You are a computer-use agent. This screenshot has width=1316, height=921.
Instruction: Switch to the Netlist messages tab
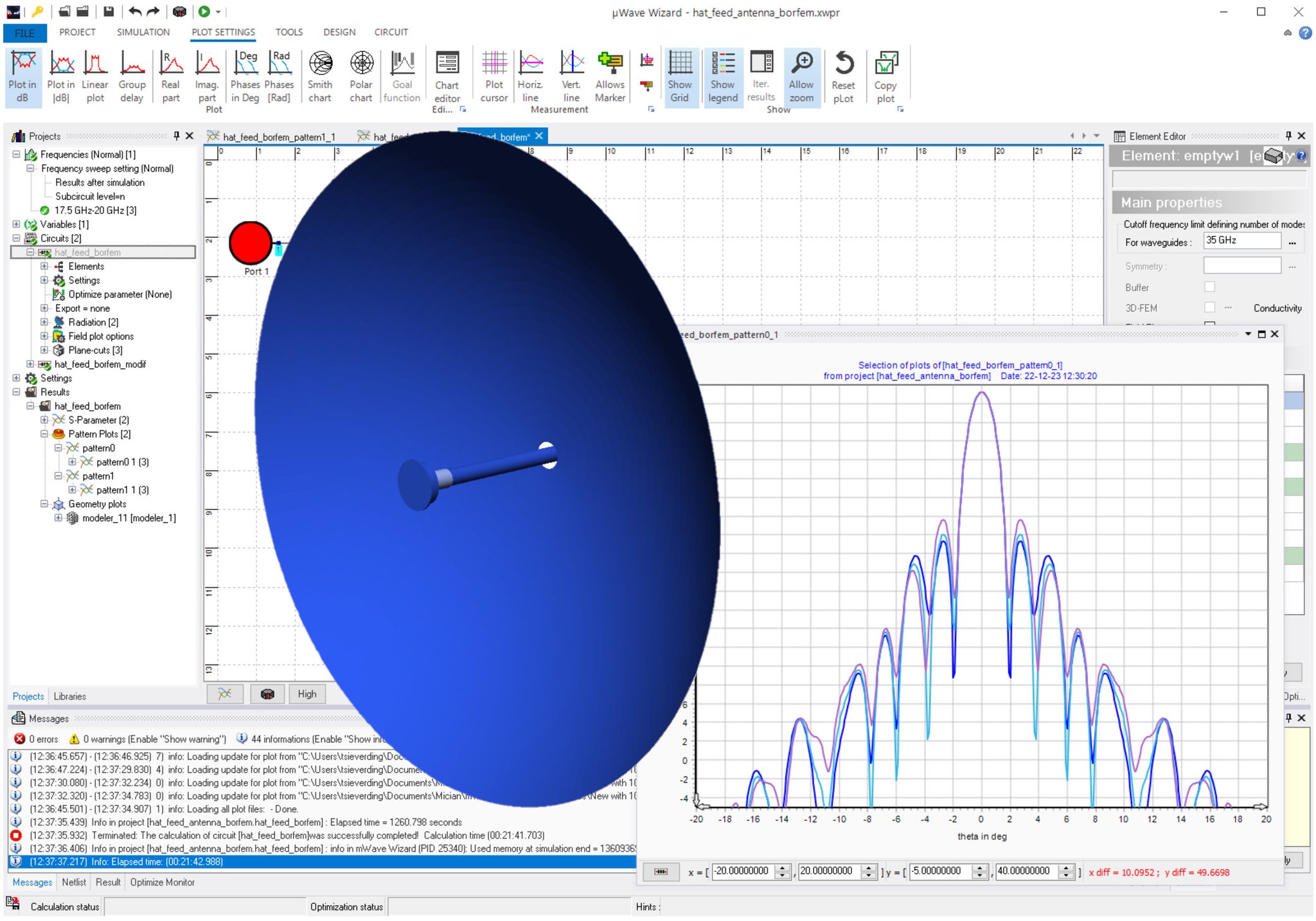(74, 882)
